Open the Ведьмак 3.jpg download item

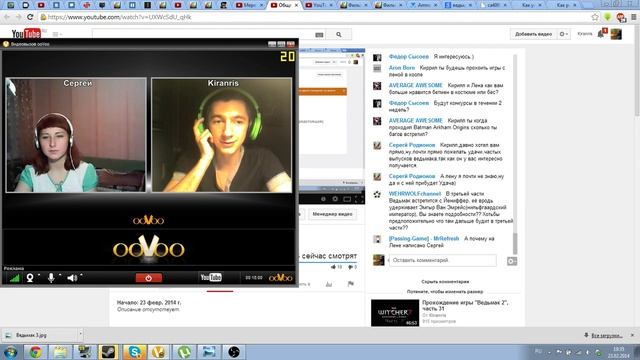(39, 335)
